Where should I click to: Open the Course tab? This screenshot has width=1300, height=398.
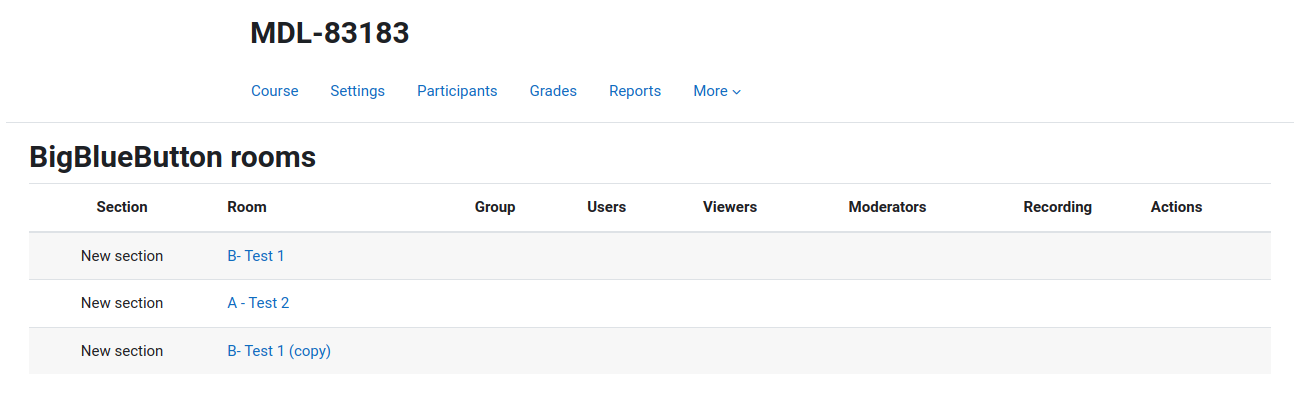pos(274,91)
